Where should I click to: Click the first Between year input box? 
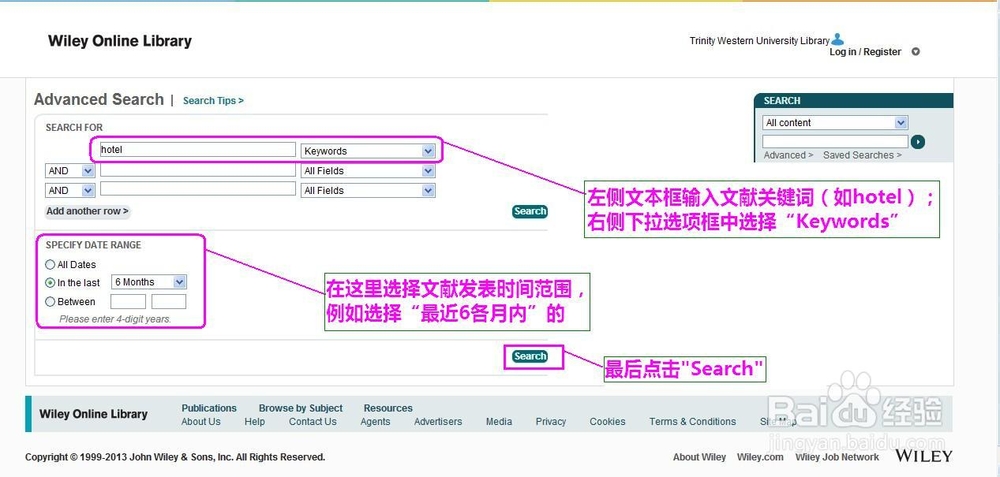[128, 302]
